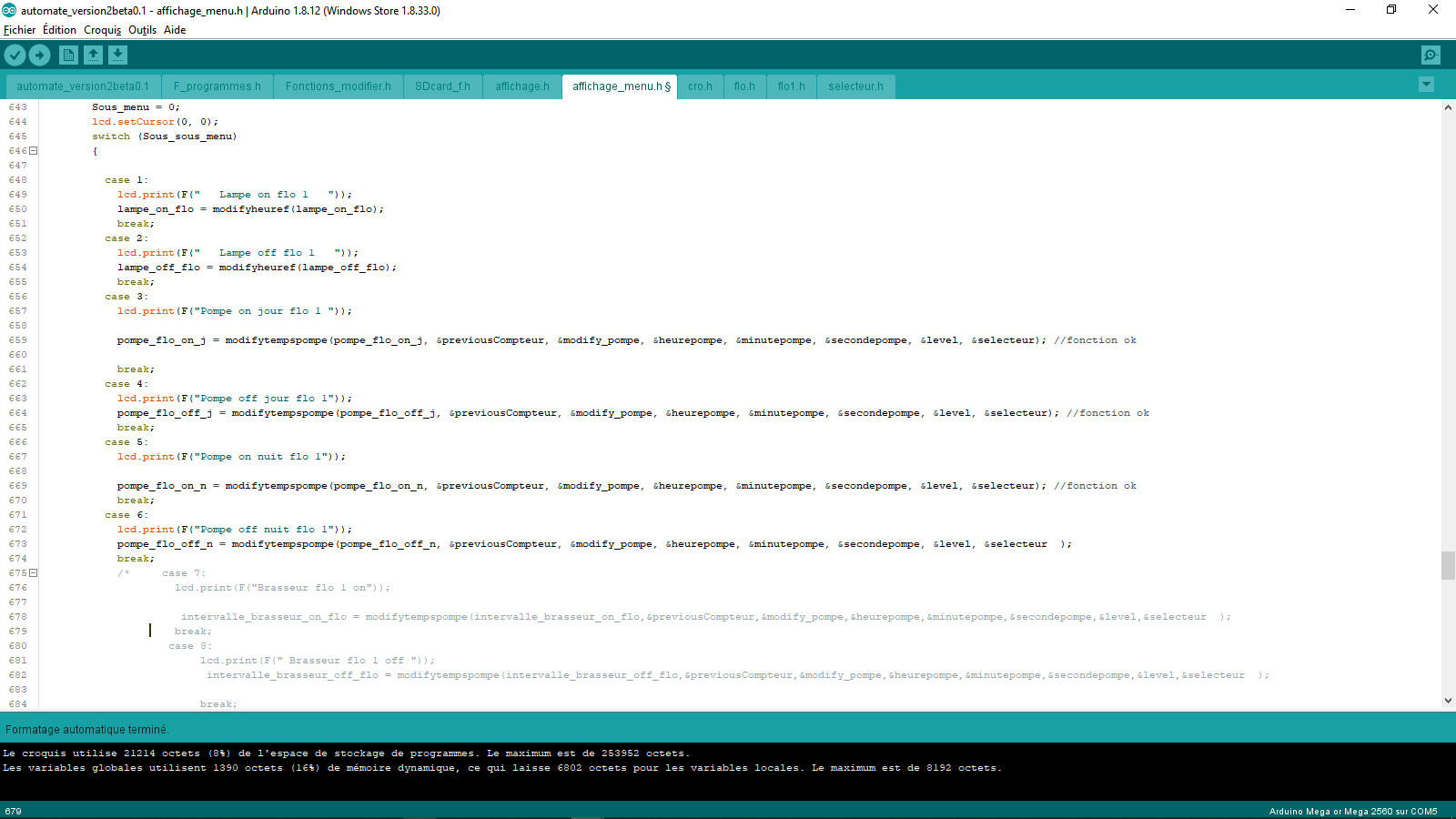The image size is (1456, 819).
Task: Open the Croquis menu
Action: click(x=102, y=30)
